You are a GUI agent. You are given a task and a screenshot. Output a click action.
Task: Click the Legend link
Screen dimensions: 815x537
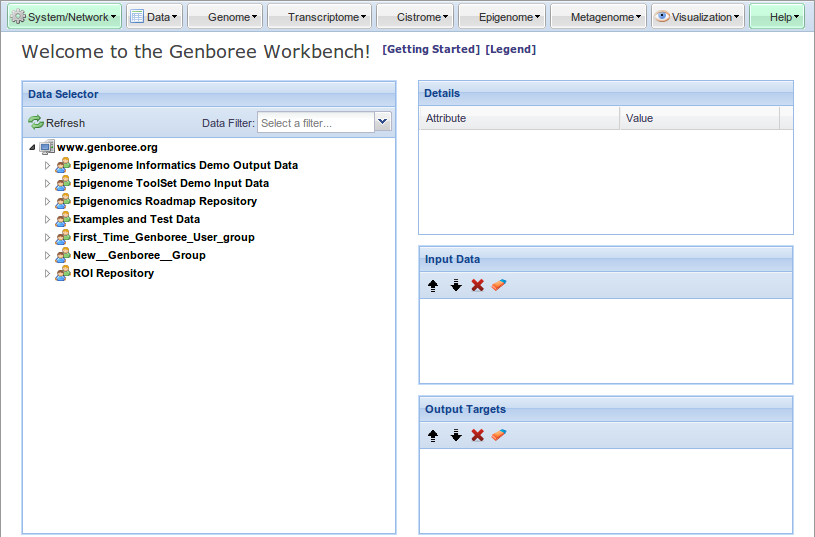point(510,49)
